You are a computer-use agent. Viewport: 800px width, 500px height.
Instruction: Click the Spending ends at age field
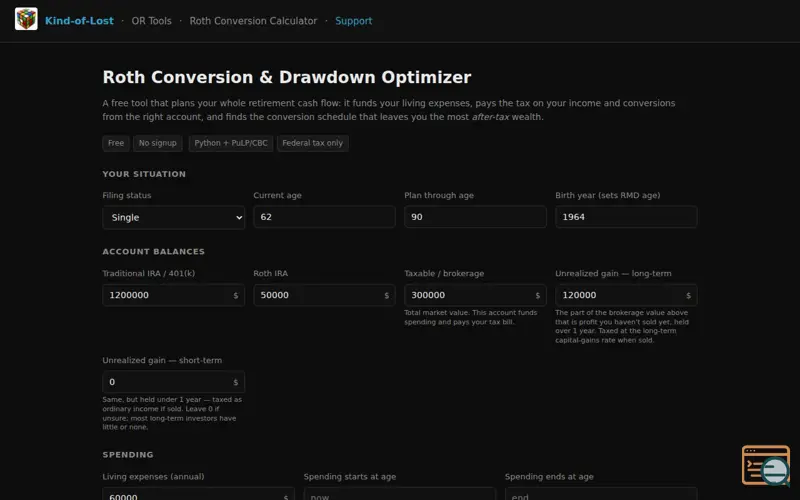pos(601,494)
